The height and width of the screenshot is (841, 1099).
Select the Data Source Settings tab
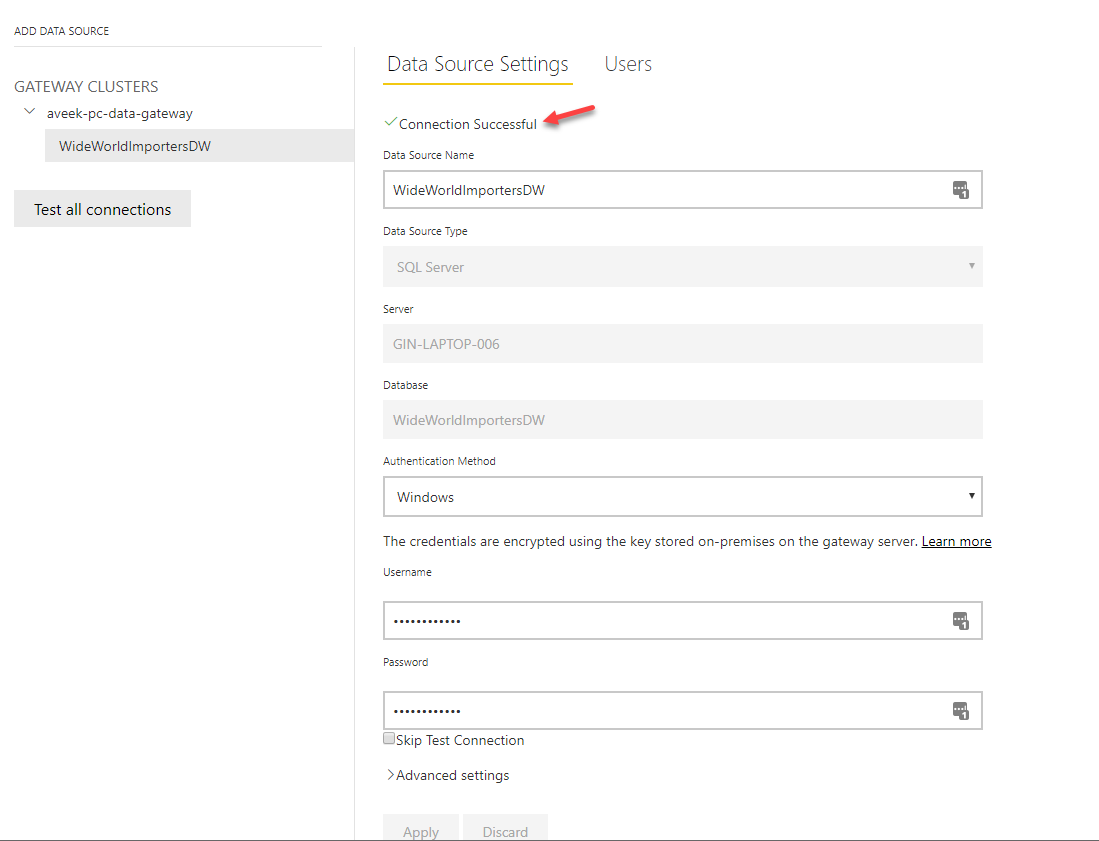point(477,64)
